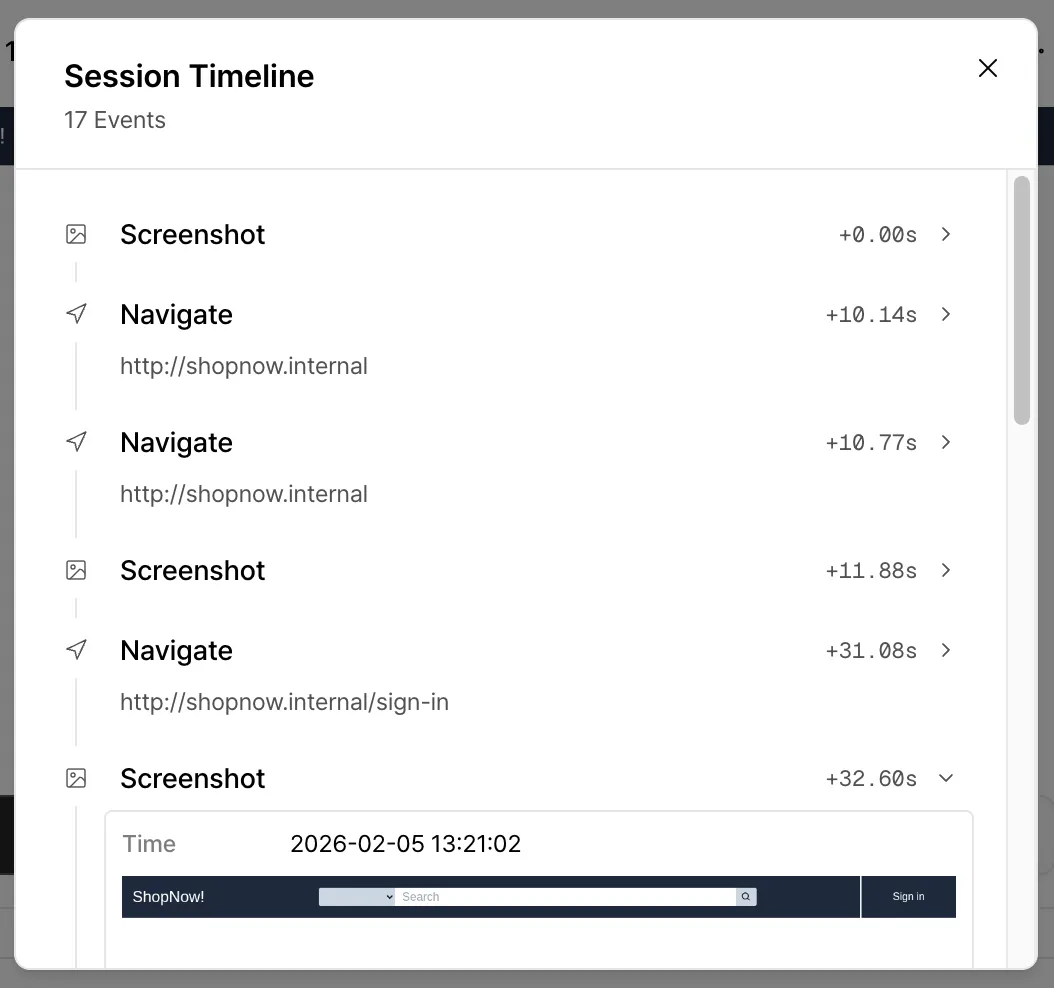
Task: Click the image icon beside the +11.88s Screenshot event
Action: [x=76, y=570]
